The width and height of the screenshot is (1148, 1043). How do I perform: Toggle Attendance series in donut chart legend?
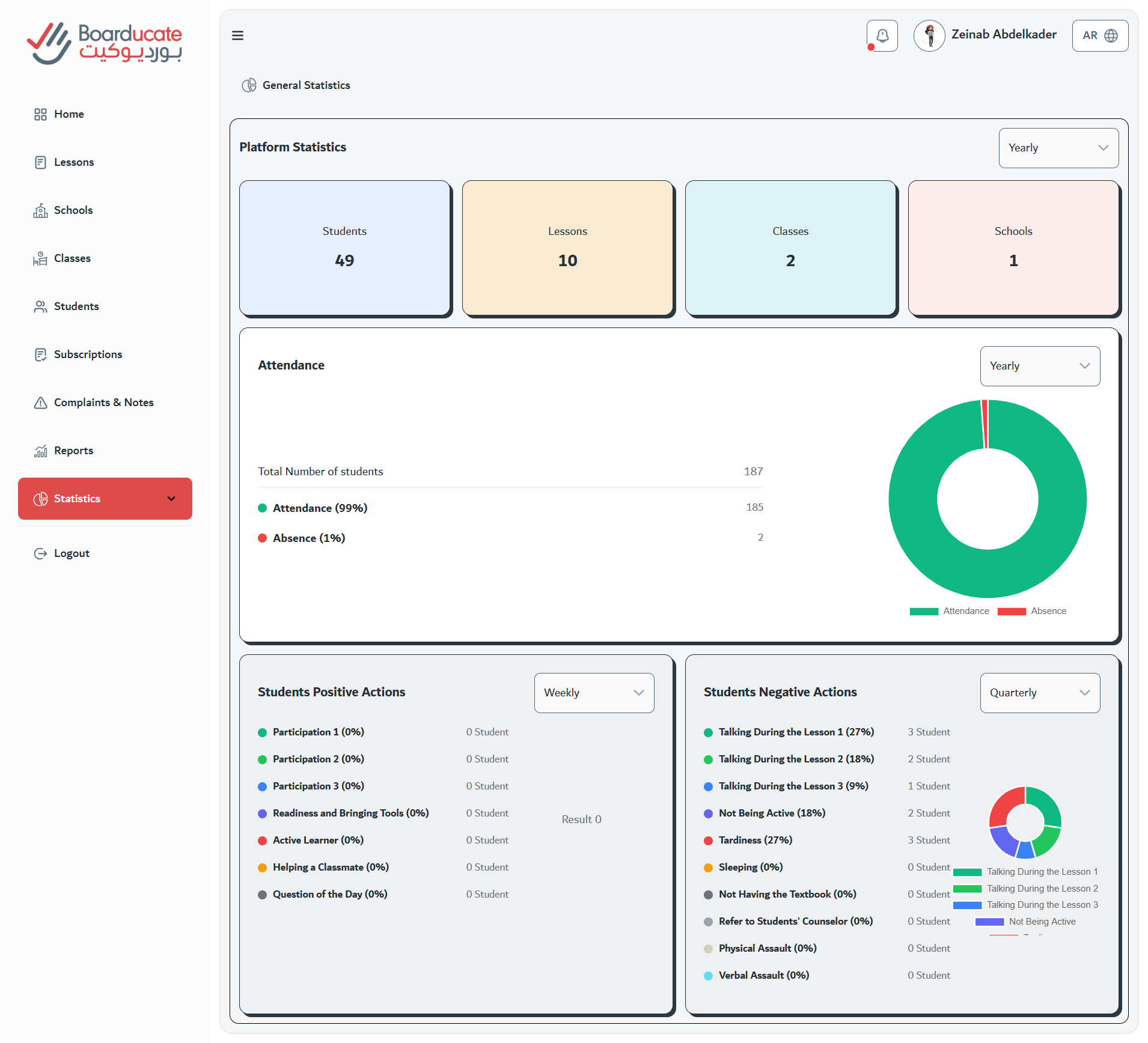click(x=949, y=611)
